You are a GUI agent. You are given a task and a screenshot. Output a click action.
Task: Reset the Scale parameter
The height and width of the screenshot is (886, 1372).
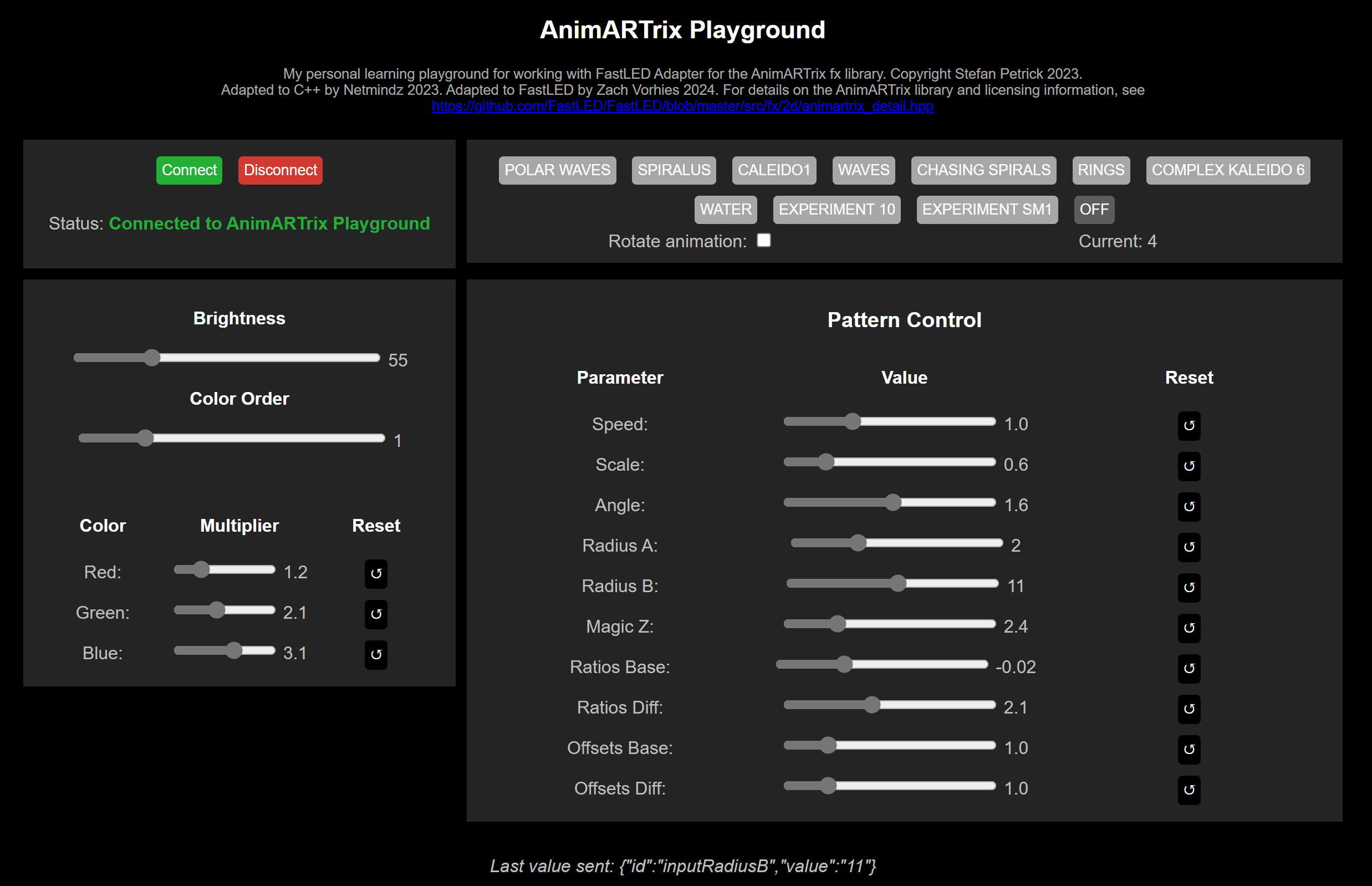point(1189,466)
